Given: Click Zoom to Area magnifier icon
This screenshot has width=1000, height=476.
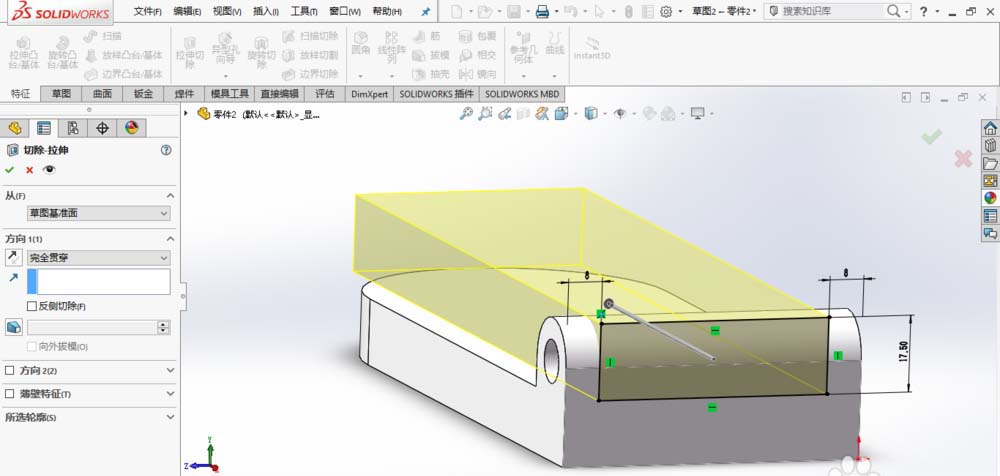Looking at the screenshot, I should pos(485,114).
